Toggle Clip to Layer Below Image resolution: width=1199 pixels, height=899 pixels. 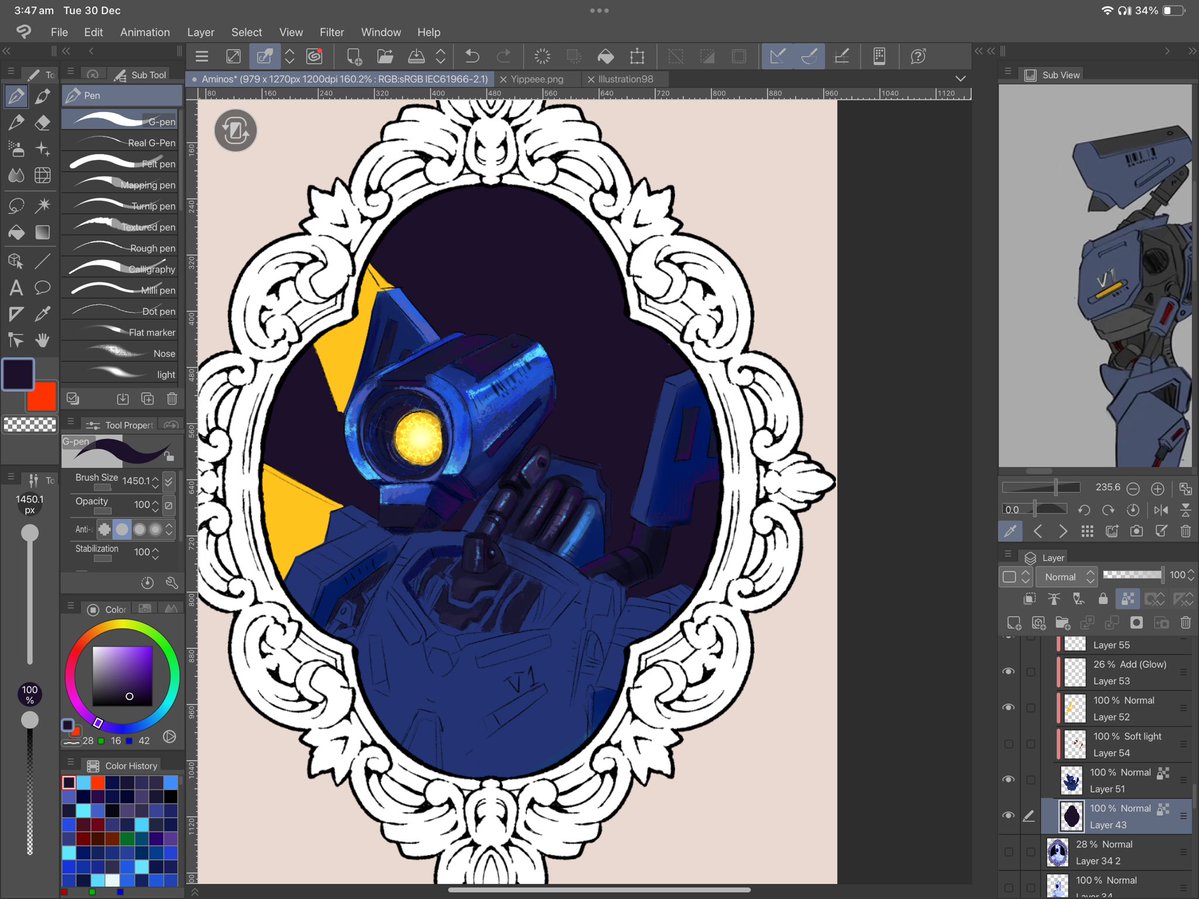point(1030,599)
